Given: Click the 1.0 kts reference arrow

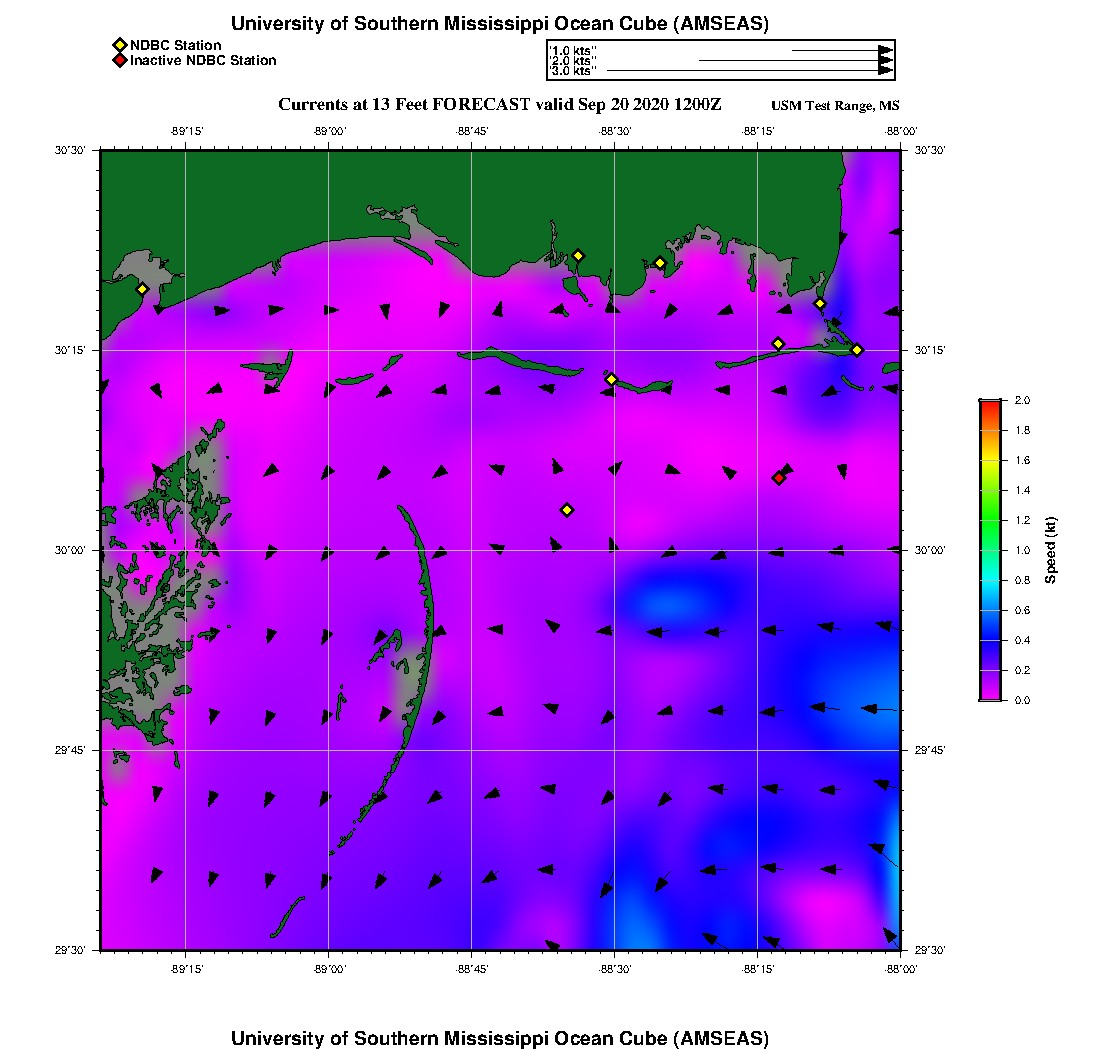Looking at the screenshot, I should click(840, 50).
